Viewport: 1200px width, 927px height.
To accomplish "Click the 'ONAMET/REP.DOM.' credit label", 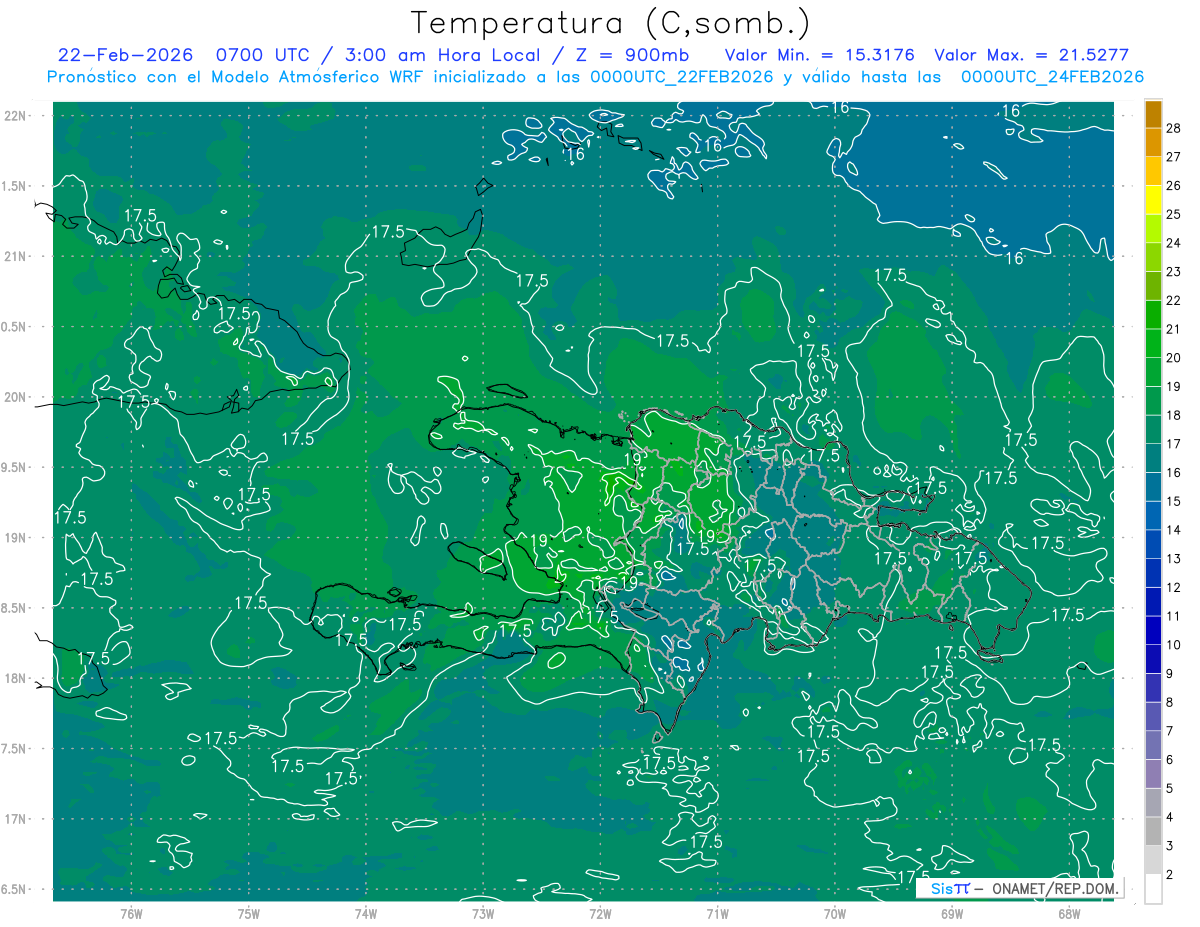I will [1056, 888].
